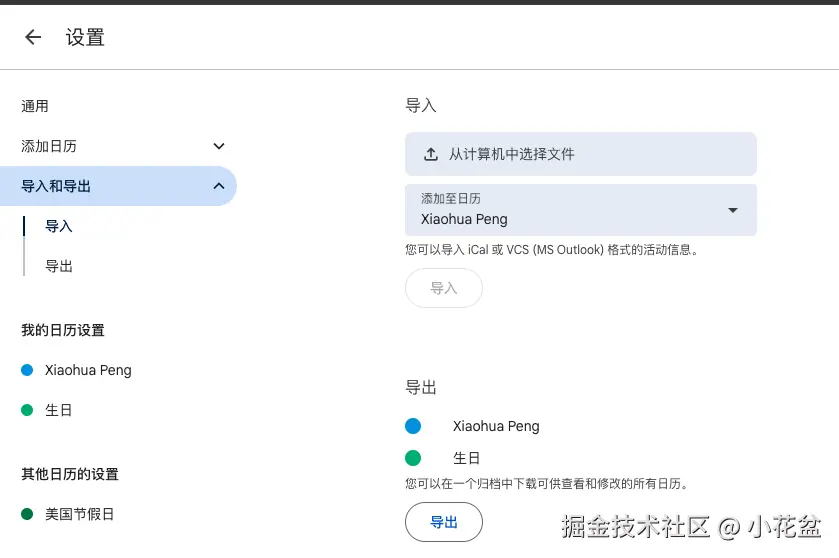839x558 pixels.
Task: Click the 导入 button
Action: (x=443, y=288)
